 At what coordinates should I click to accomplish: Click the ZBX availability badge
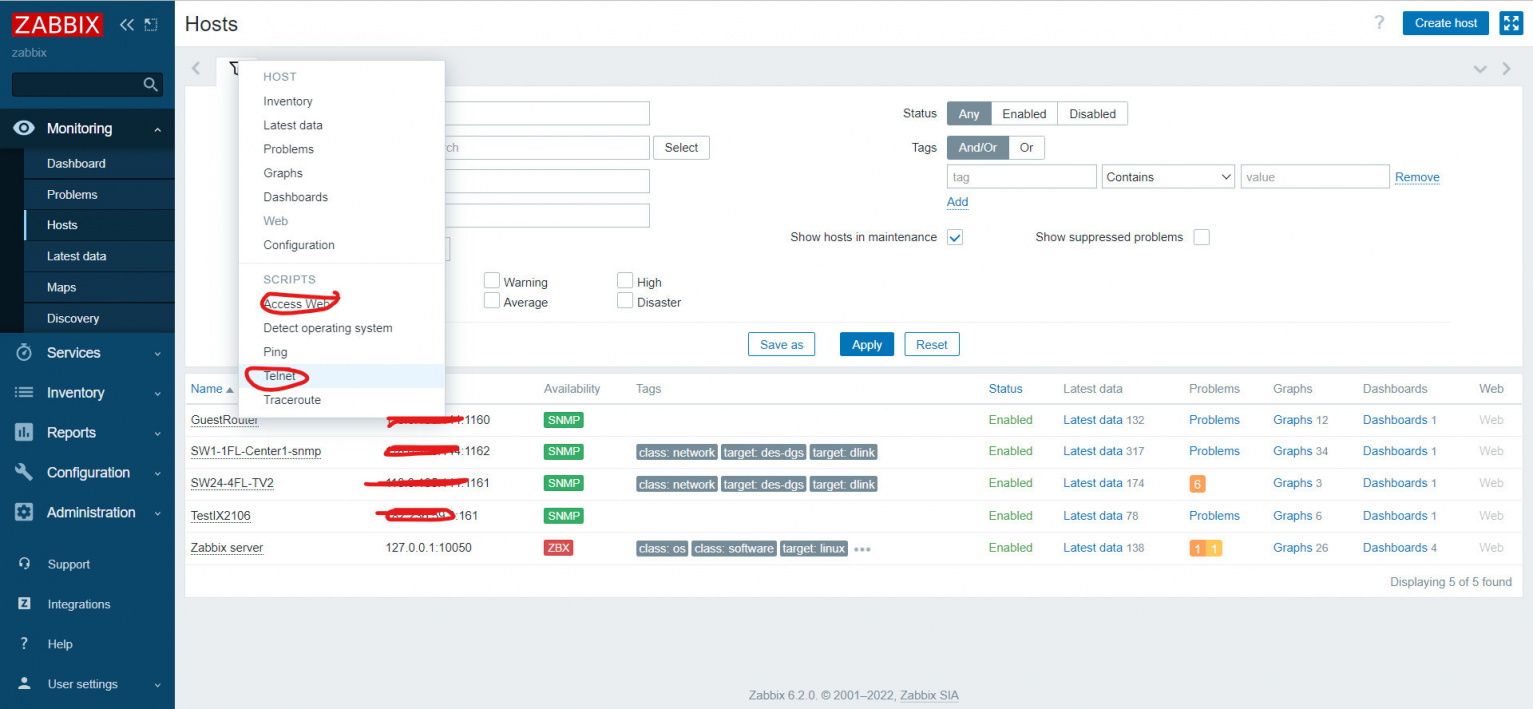click(558, 548)
